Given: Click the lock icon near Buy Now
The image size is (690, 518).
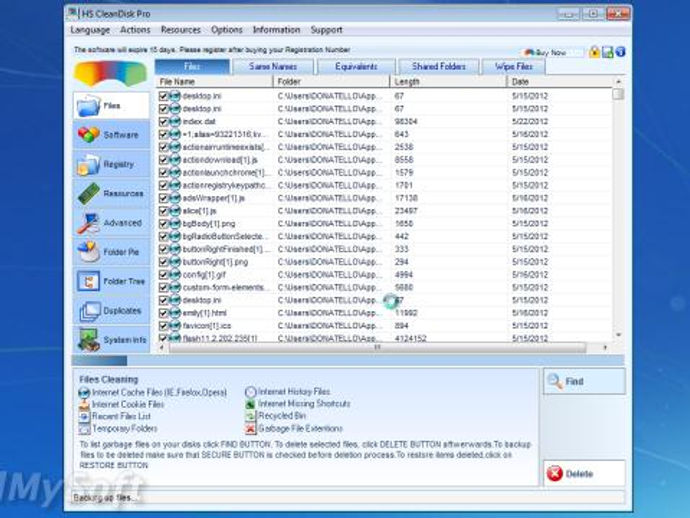Looking at the screenshot, I should 594,52.
